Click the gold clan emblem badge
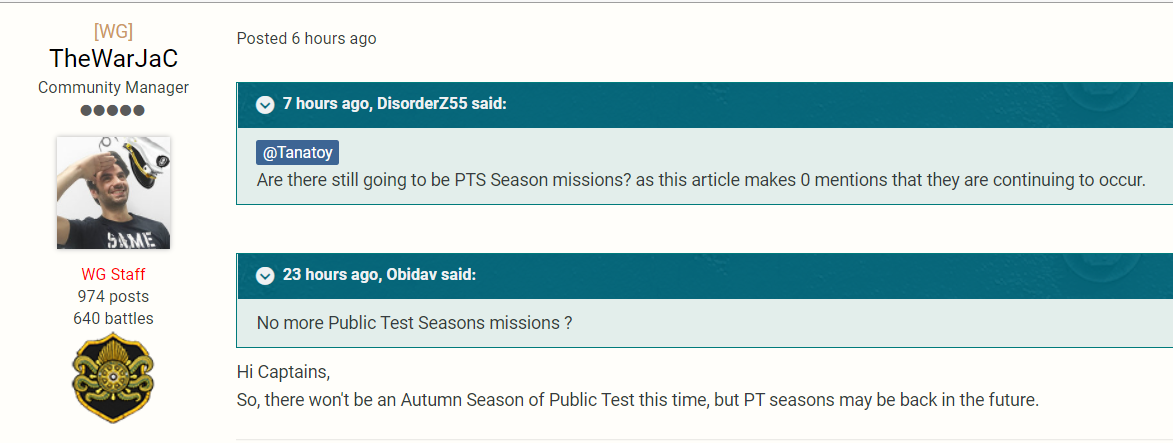The height and width of the screenshot is (443, 1173). 113,378
